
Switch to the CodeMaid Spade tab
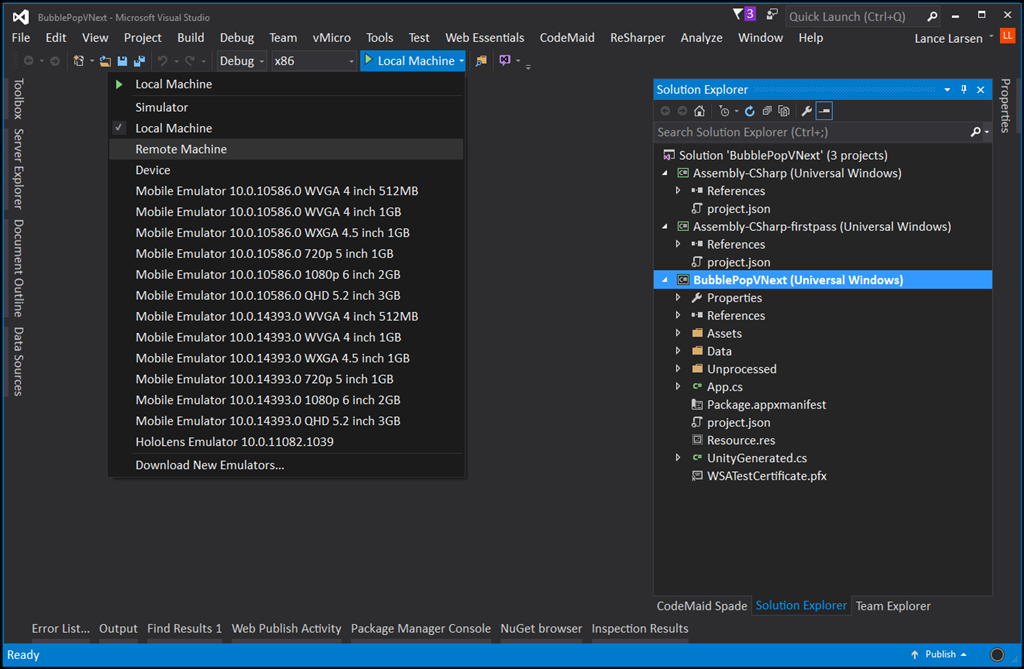click(701, 606)
